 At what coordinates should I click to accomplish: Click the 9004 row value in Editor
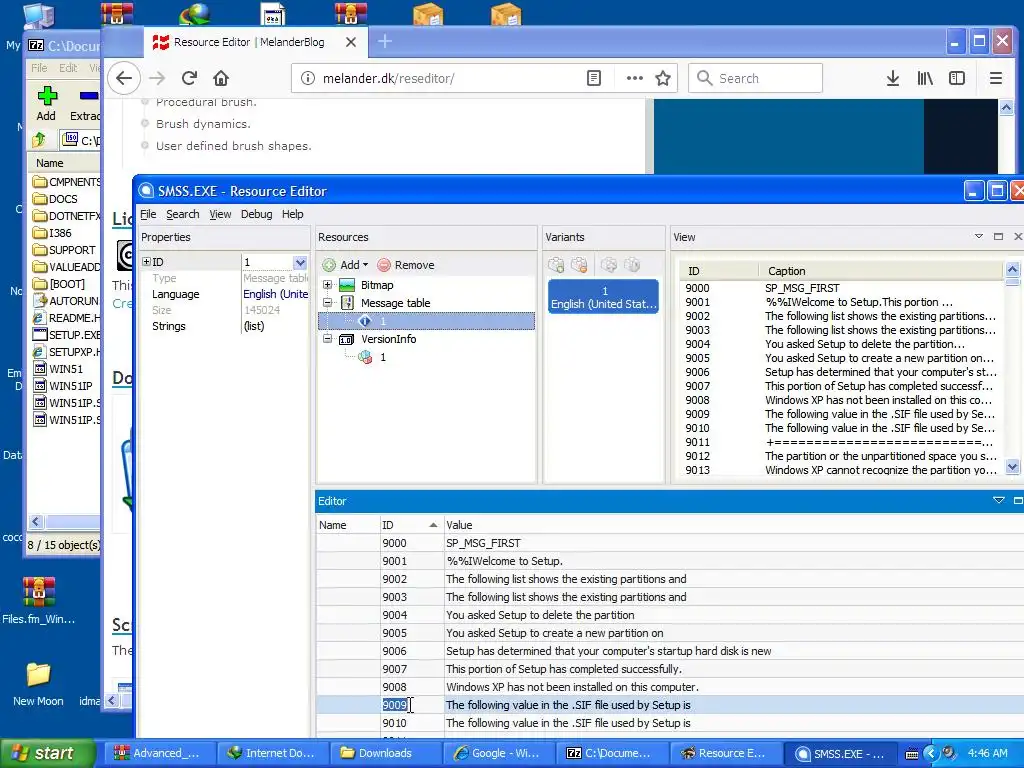[x=540, y=615]
